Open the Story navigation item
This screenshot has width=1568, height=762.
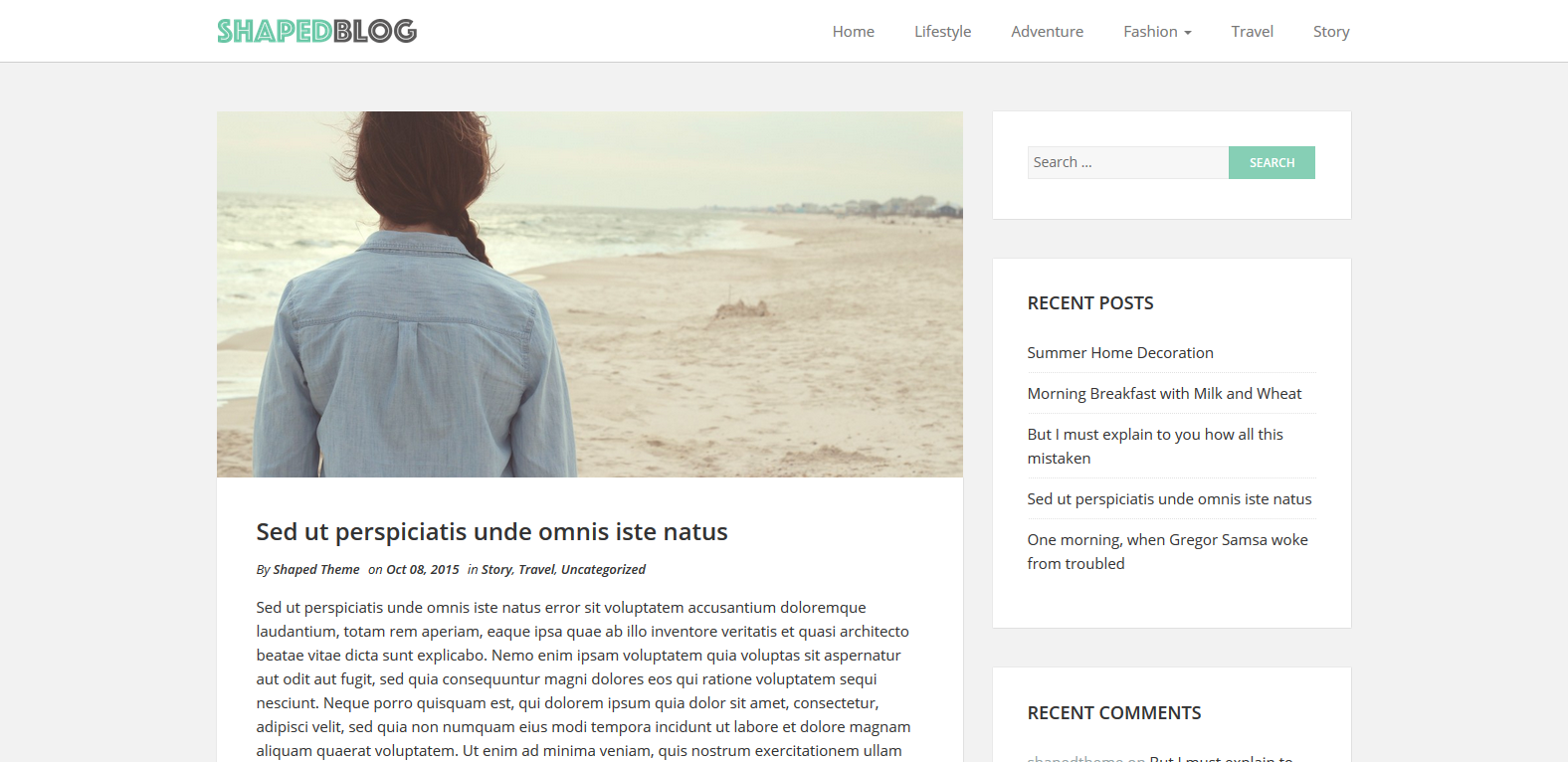pyautogui.click(x=1330, y=32)
